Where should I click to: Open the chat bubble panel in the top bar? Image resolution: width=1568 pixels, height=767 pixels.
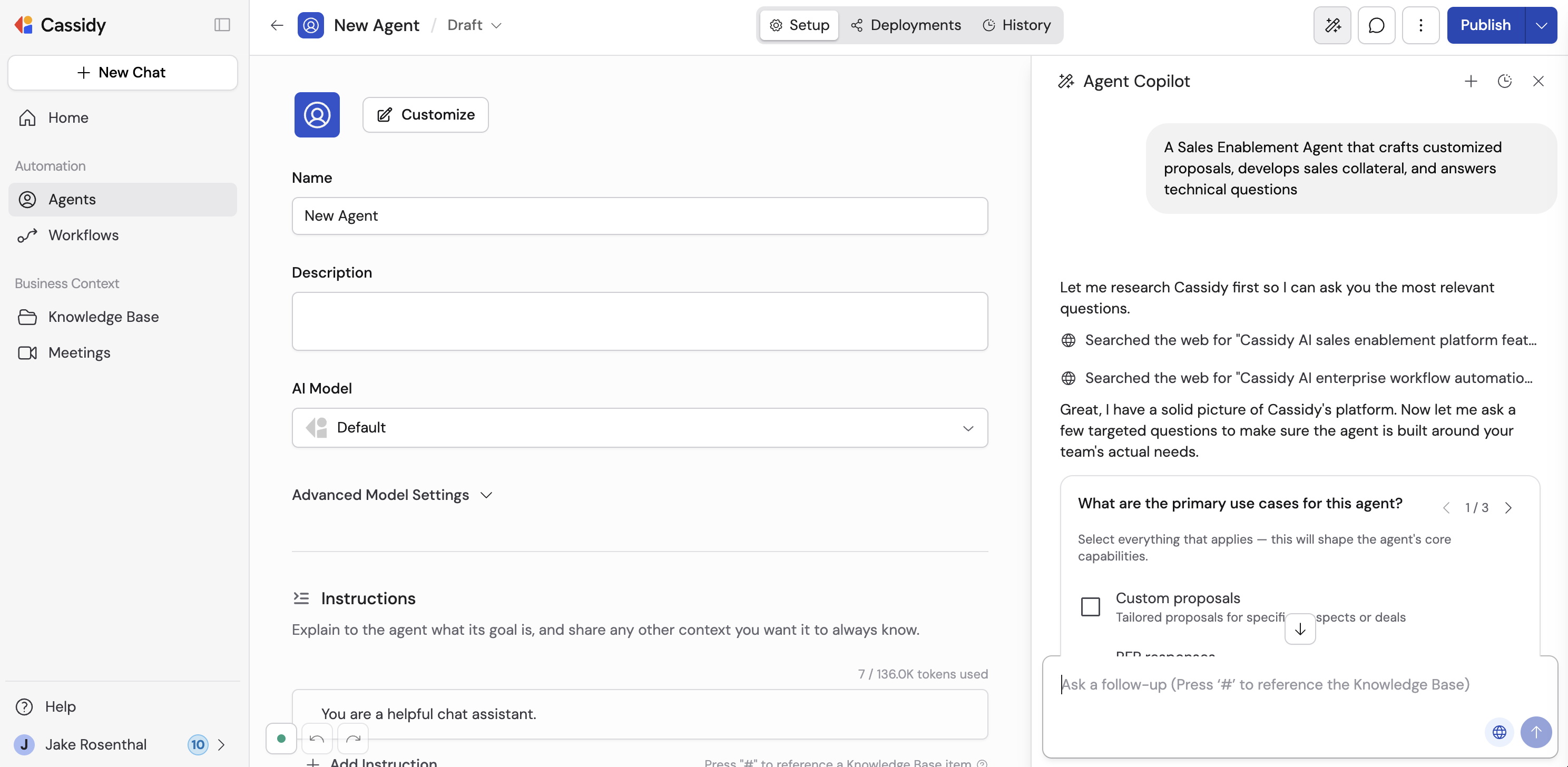(x=1376, y=25)
